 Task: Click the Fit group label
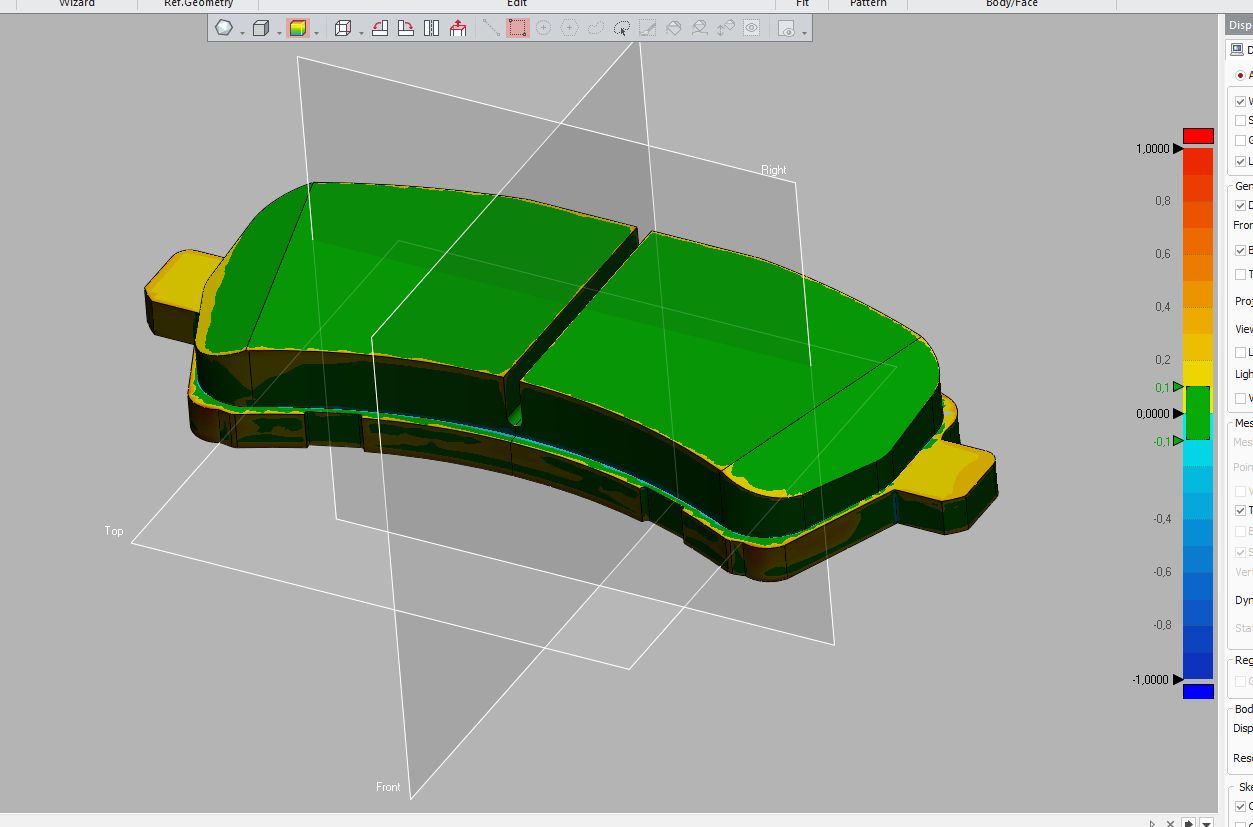[802, 4]
